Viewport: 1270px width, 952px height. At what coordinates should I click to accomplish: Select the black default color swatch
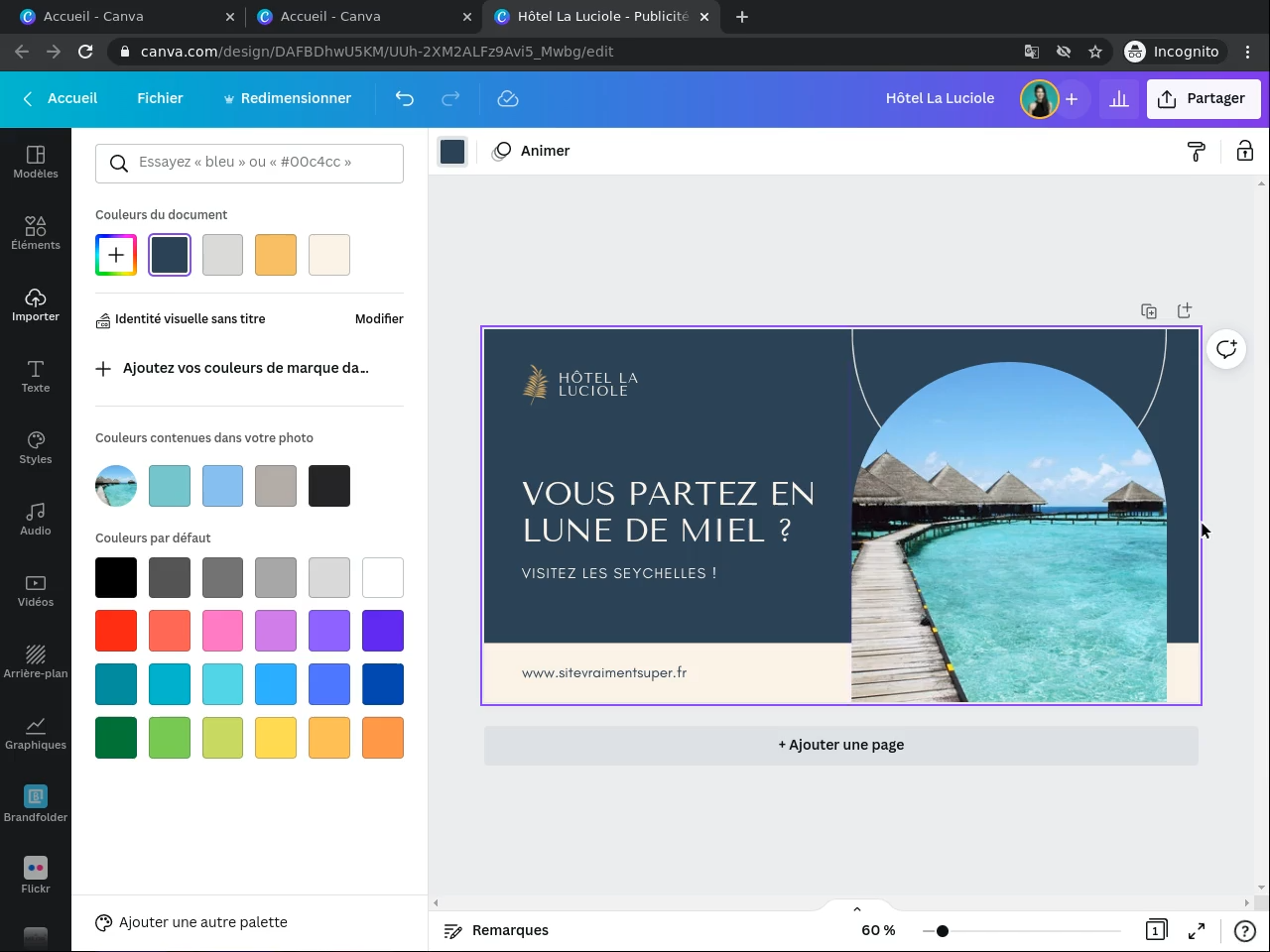(116, 577)
